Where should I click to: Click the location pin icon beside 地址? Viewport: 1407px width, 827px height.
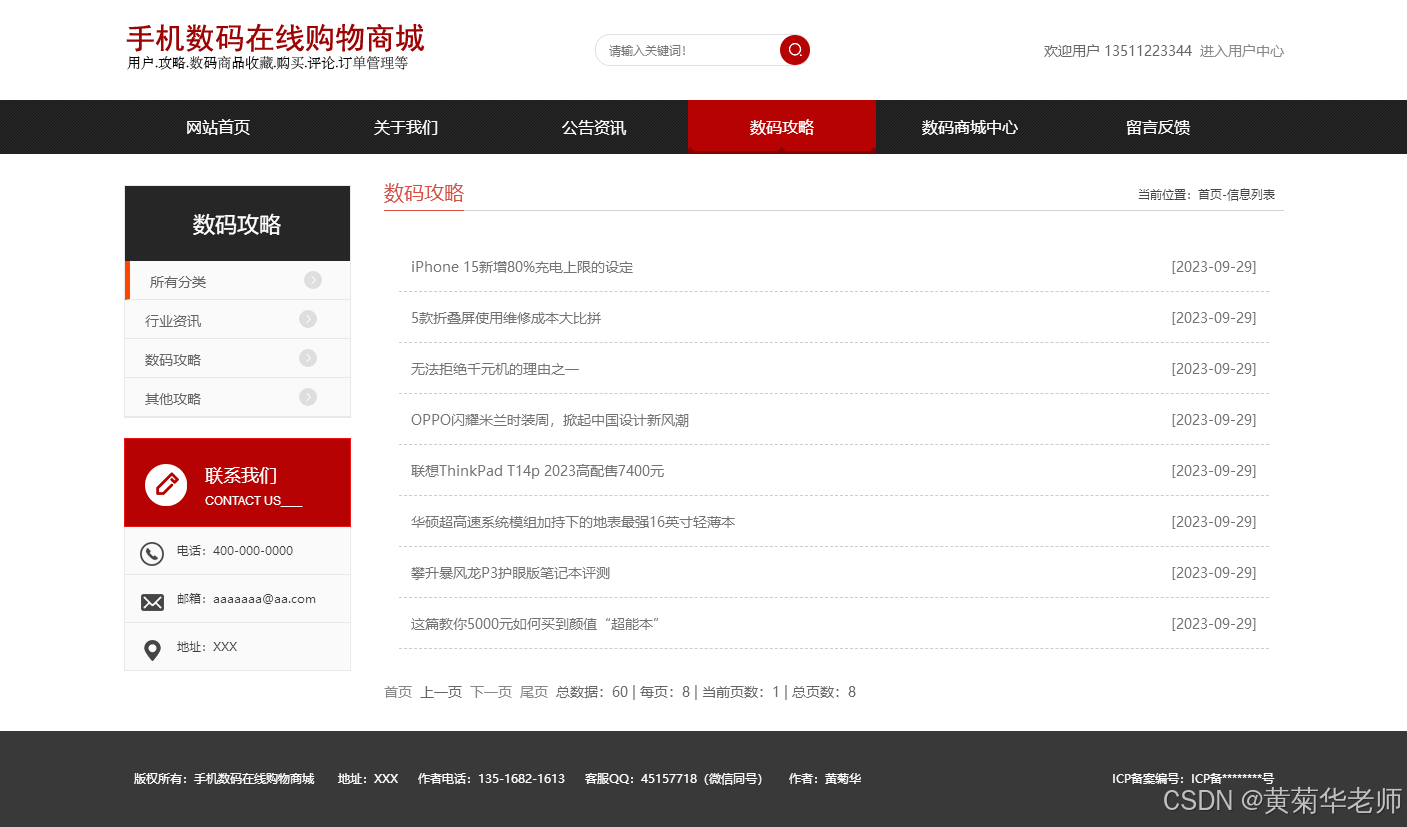point(152,651)
